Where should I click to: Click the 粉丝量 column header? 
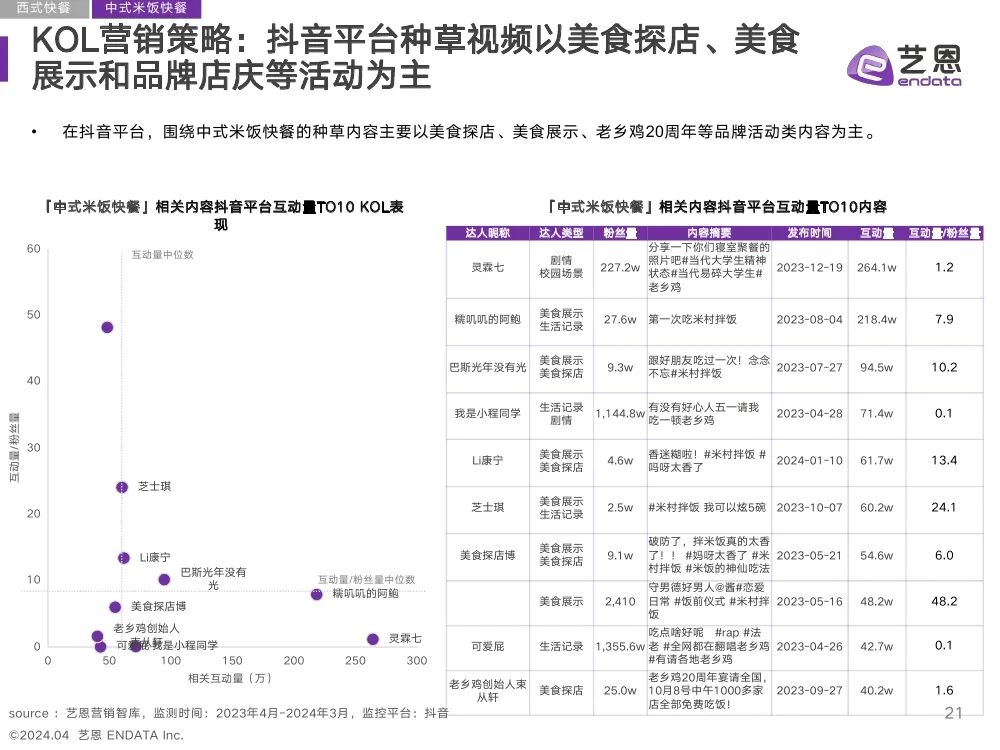(620, 233)
